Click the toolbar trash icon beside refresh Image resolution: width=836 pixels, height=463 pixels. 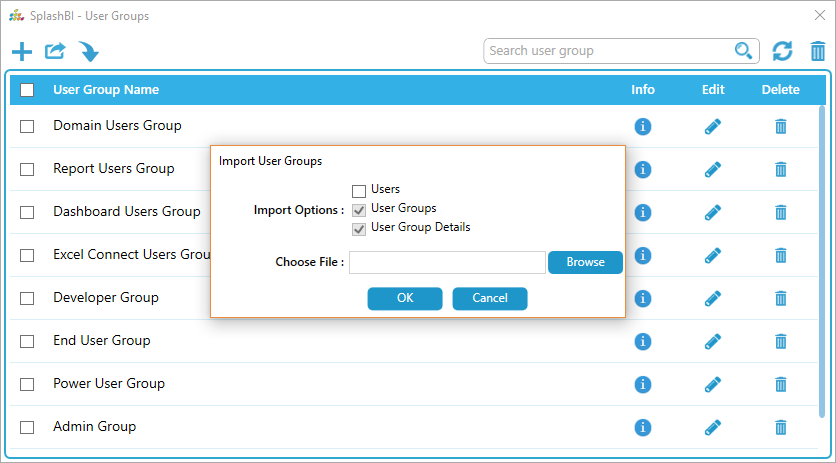click(x=818, y=51)
